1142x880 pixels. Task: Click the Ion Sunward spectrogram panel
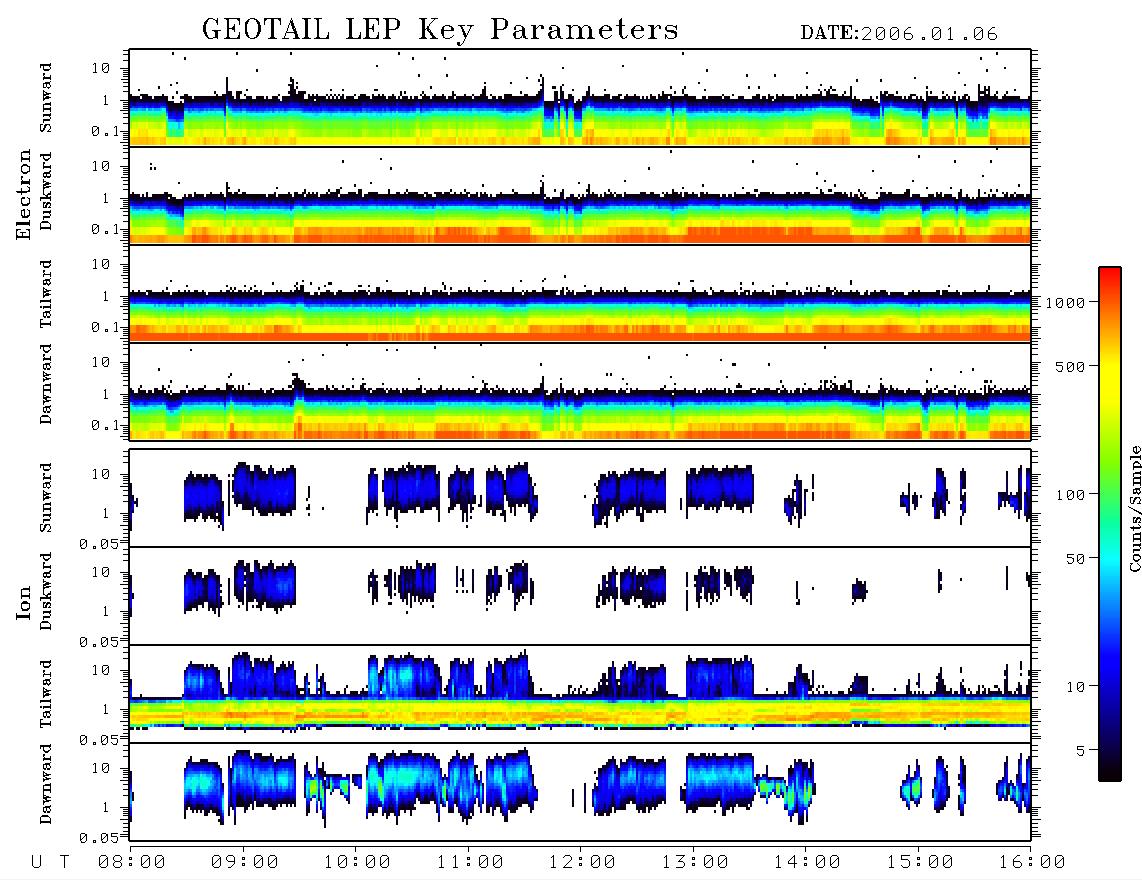click(580, 498)
